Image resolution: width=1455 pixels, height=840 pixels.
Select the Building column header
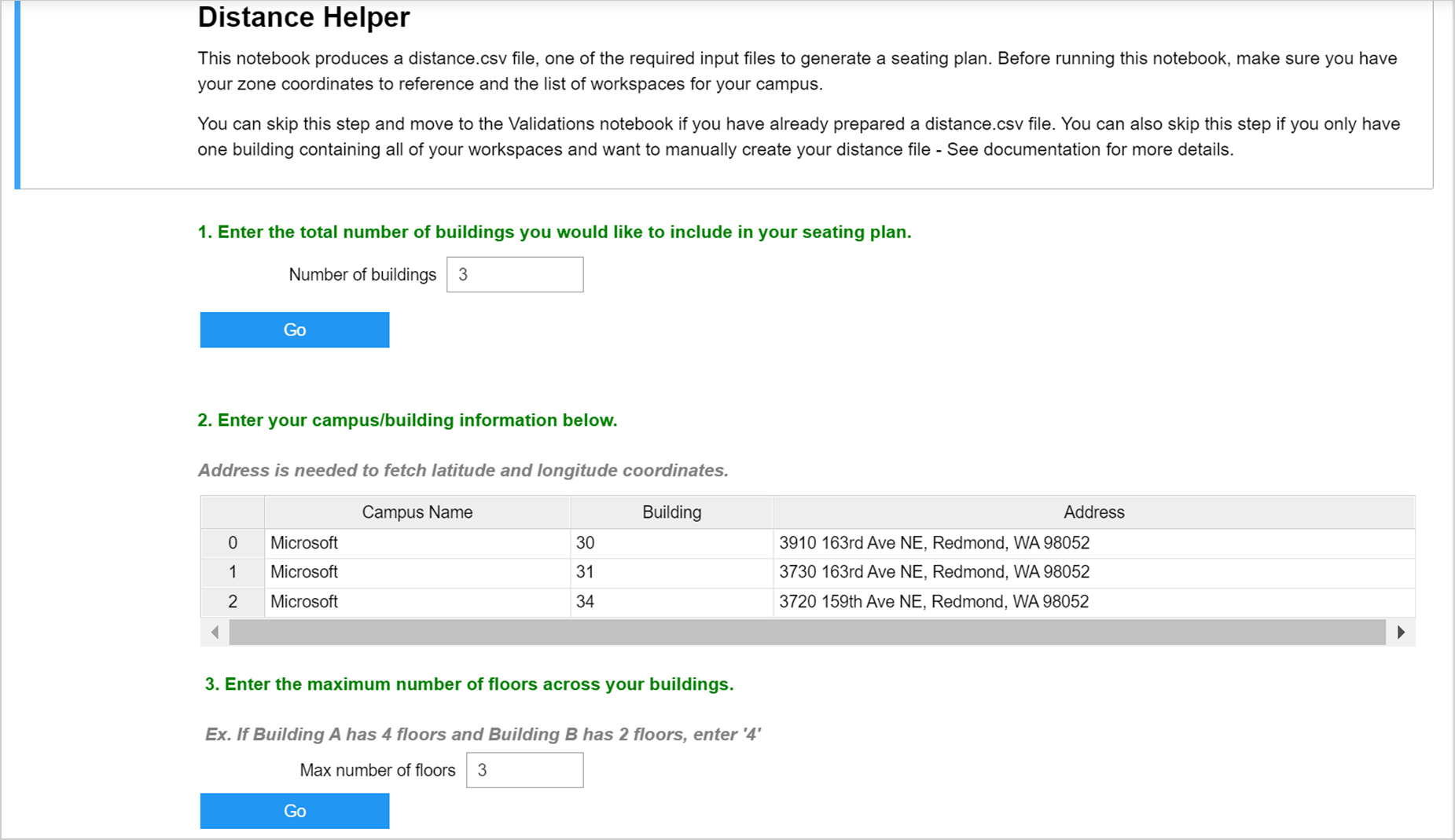(671, 512)
